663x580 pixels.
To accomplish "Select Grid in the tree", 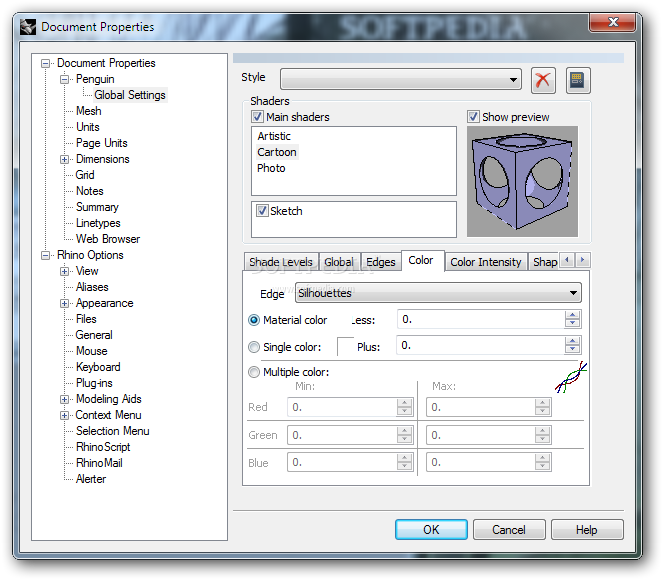I will (85, 175).
